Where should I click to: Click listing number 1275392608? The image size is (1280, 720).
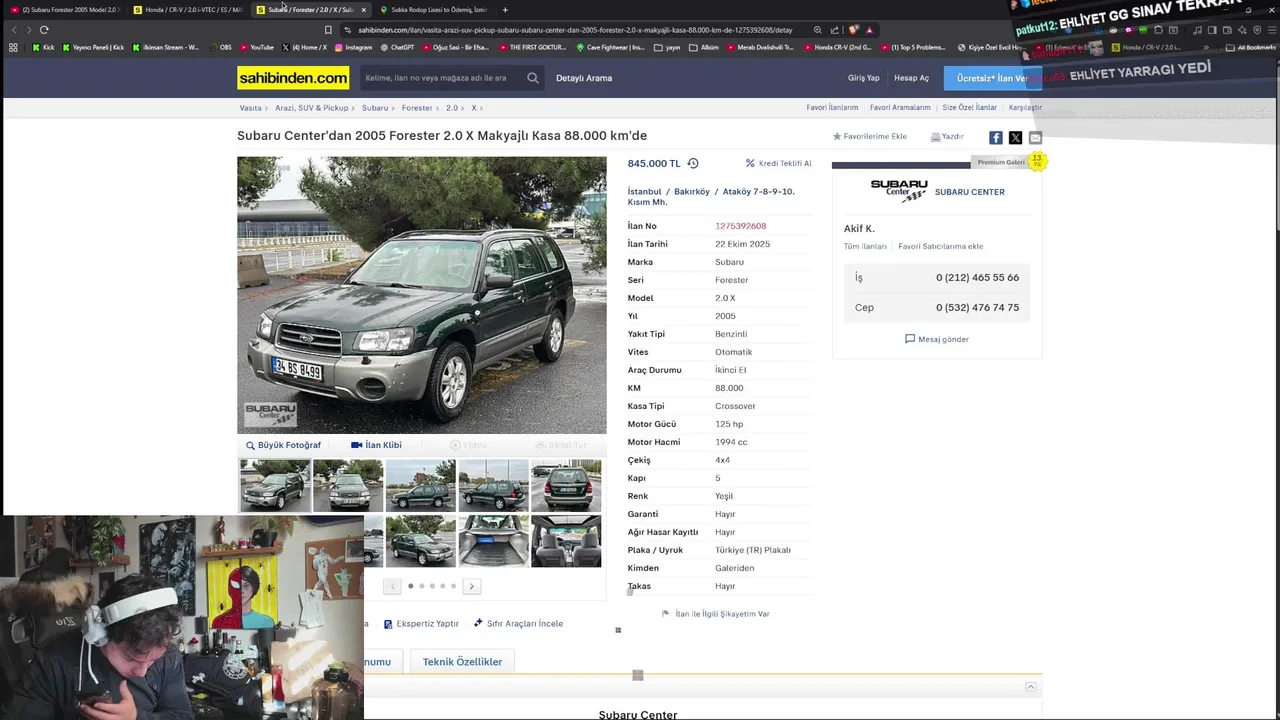[x=740, y=226]
